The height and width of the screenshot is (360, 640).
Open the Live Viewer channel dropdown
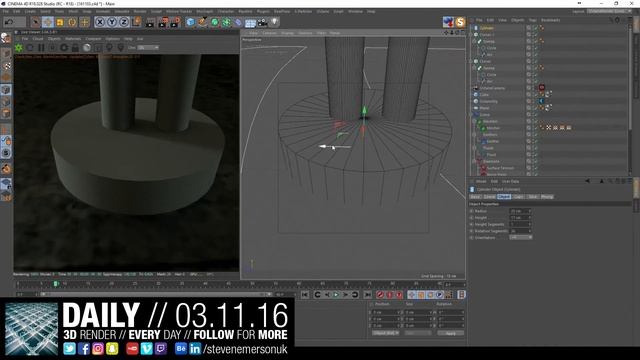pyautogui.click(x=148, y=48)
